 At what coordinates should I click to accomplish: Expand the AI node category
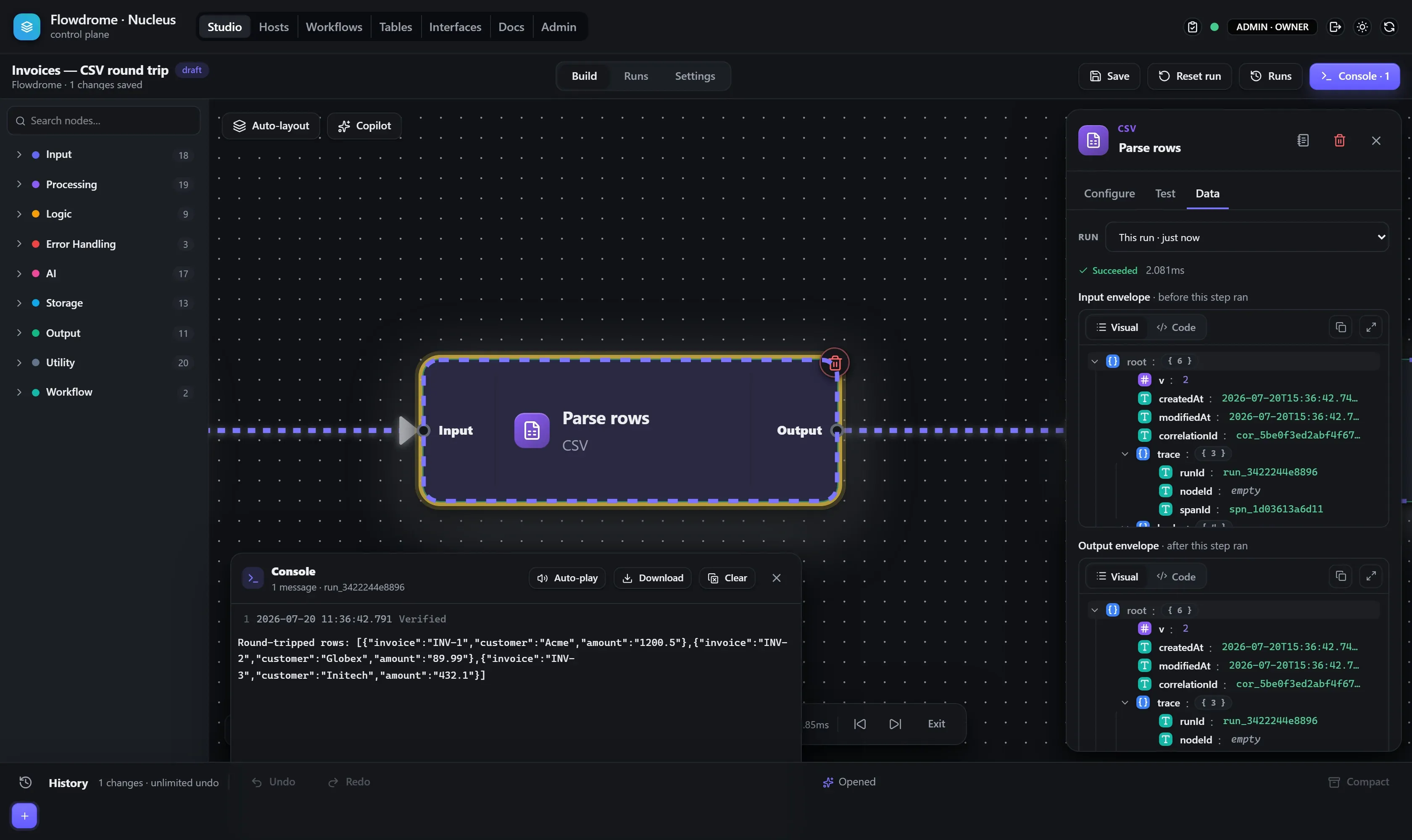tap(104, 273)
